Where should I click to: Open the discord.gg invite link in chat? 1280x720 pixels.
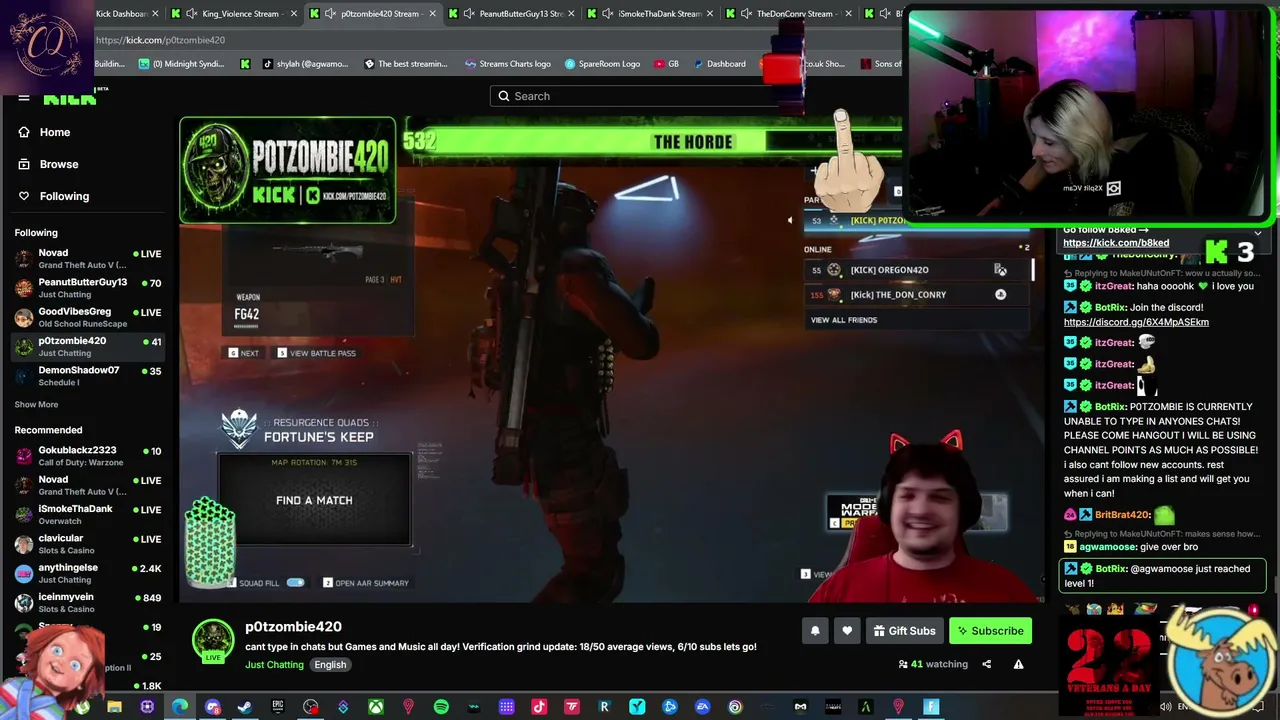(1136, 322)
